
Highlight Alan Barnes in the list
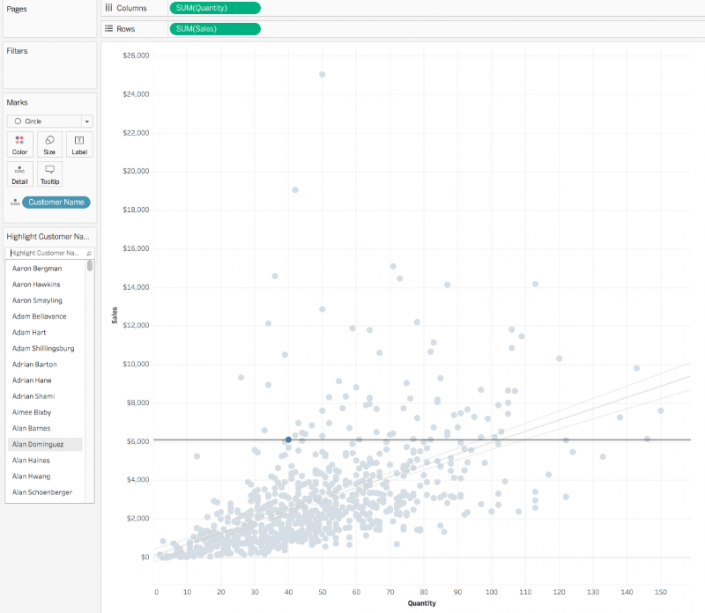31,428
